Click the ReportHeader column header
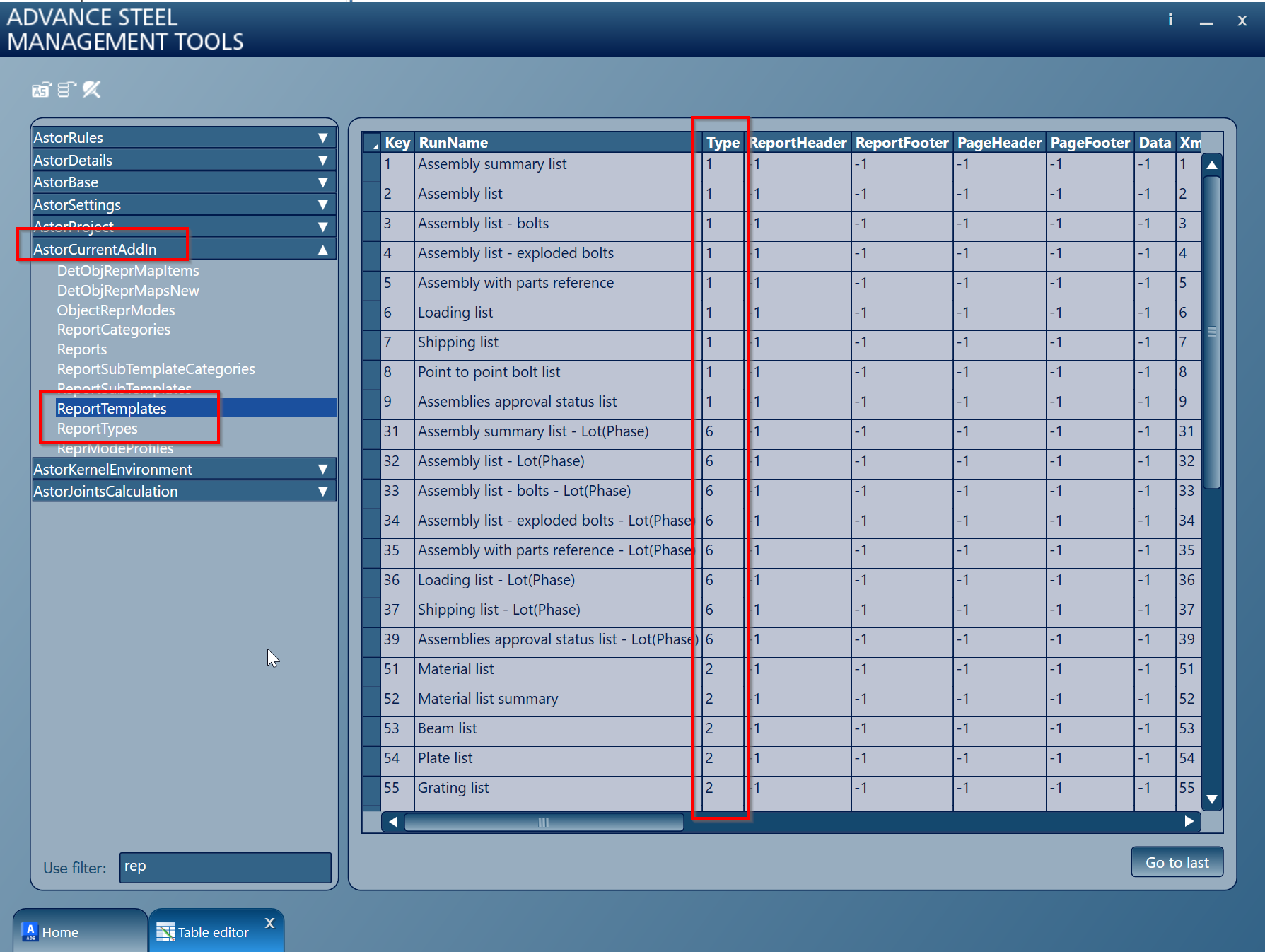 tap(798, 143)
